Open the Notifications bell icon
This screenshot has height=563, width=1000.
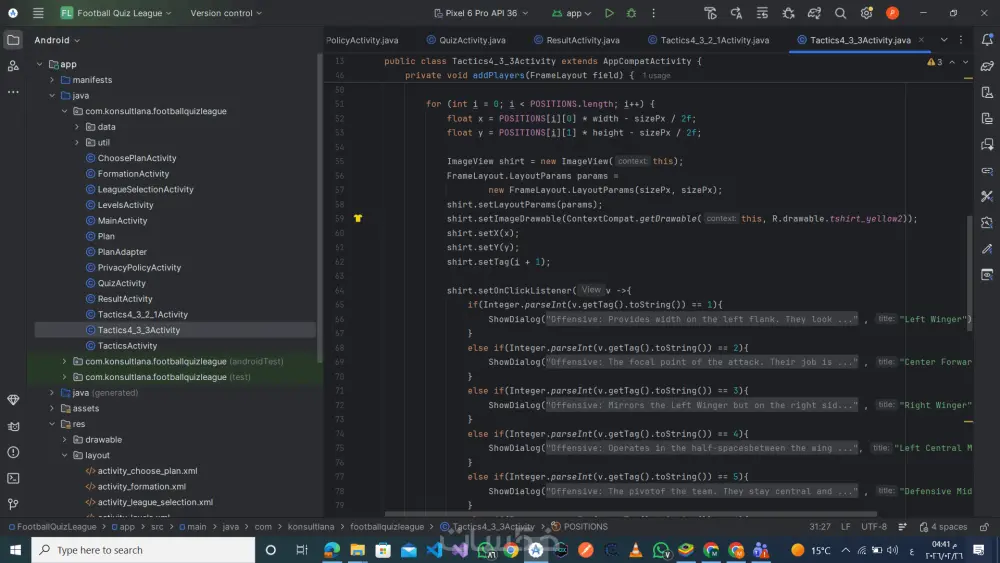pyautogui.click(x=987, y=40)
